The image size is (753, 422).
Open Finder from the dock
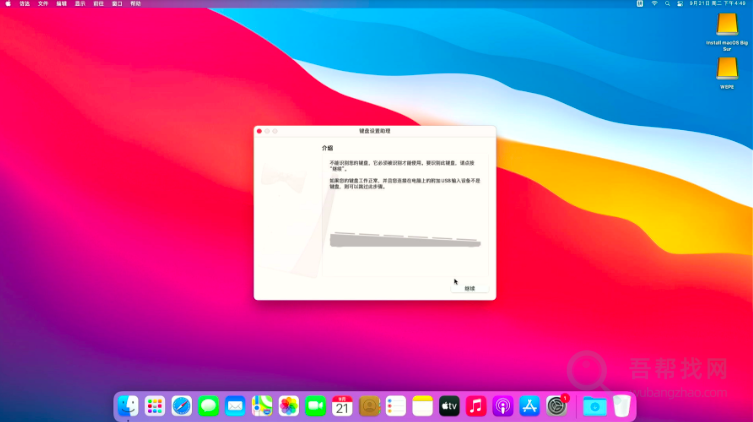[x=128, y=406]
